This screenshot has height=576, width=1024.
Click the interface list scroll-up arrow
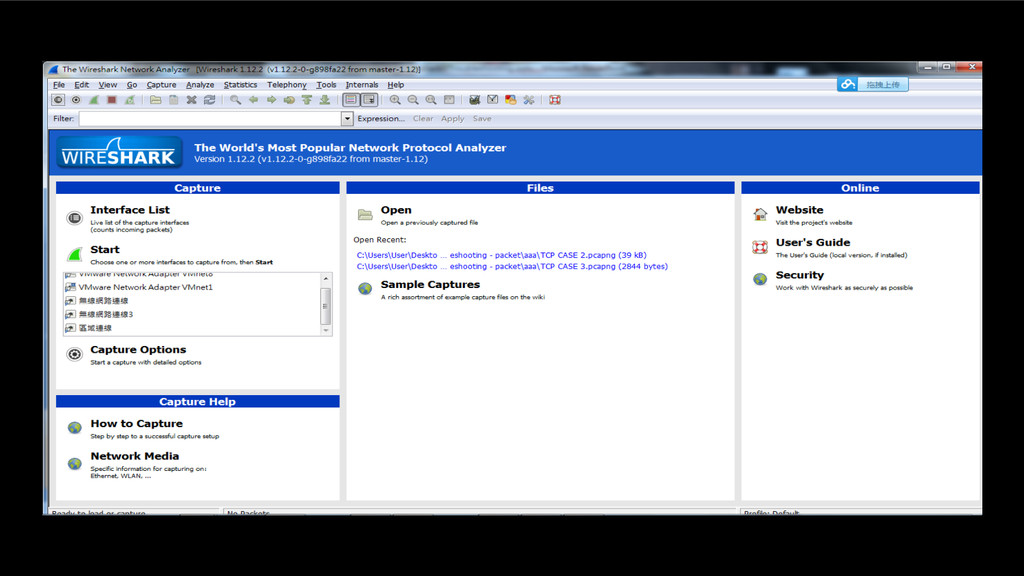coord(326,279)
